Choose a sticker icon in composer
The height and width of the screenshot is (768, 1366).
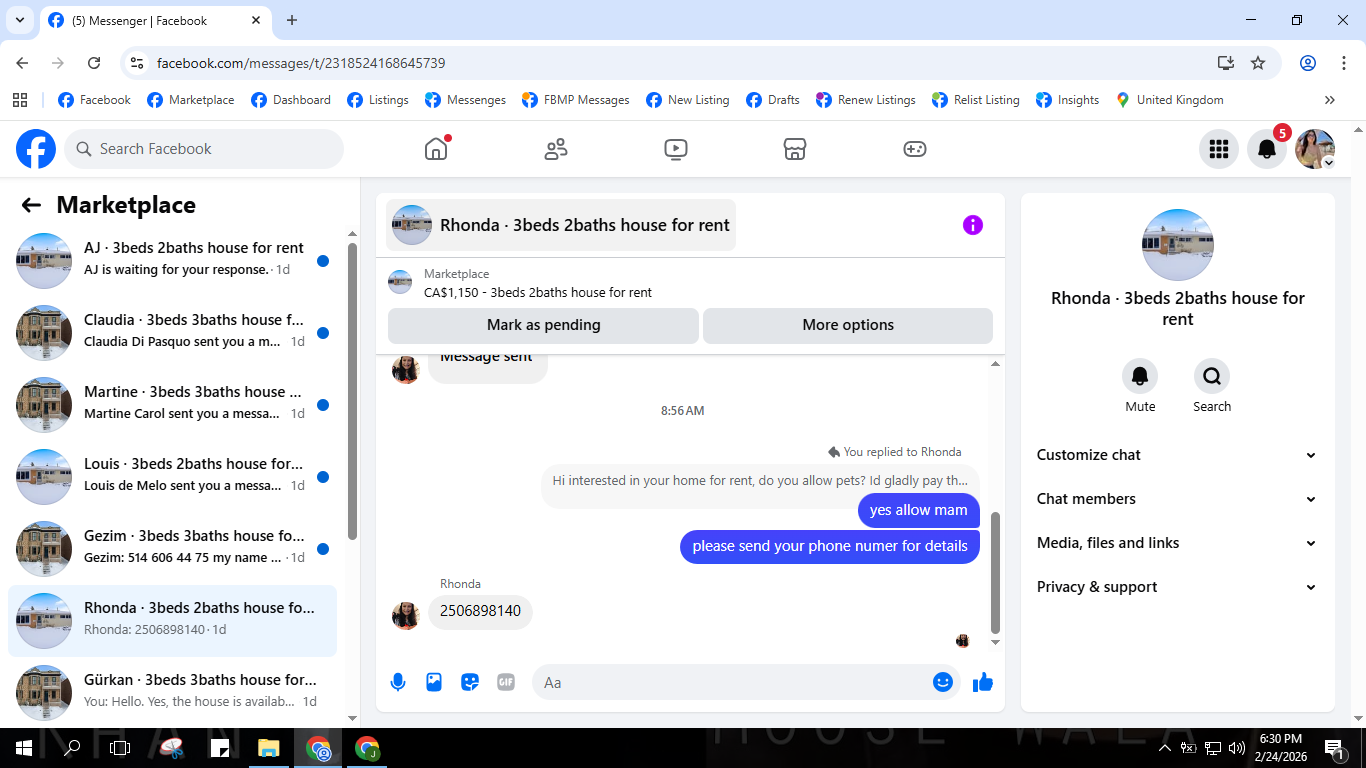[x=470, y=682]
